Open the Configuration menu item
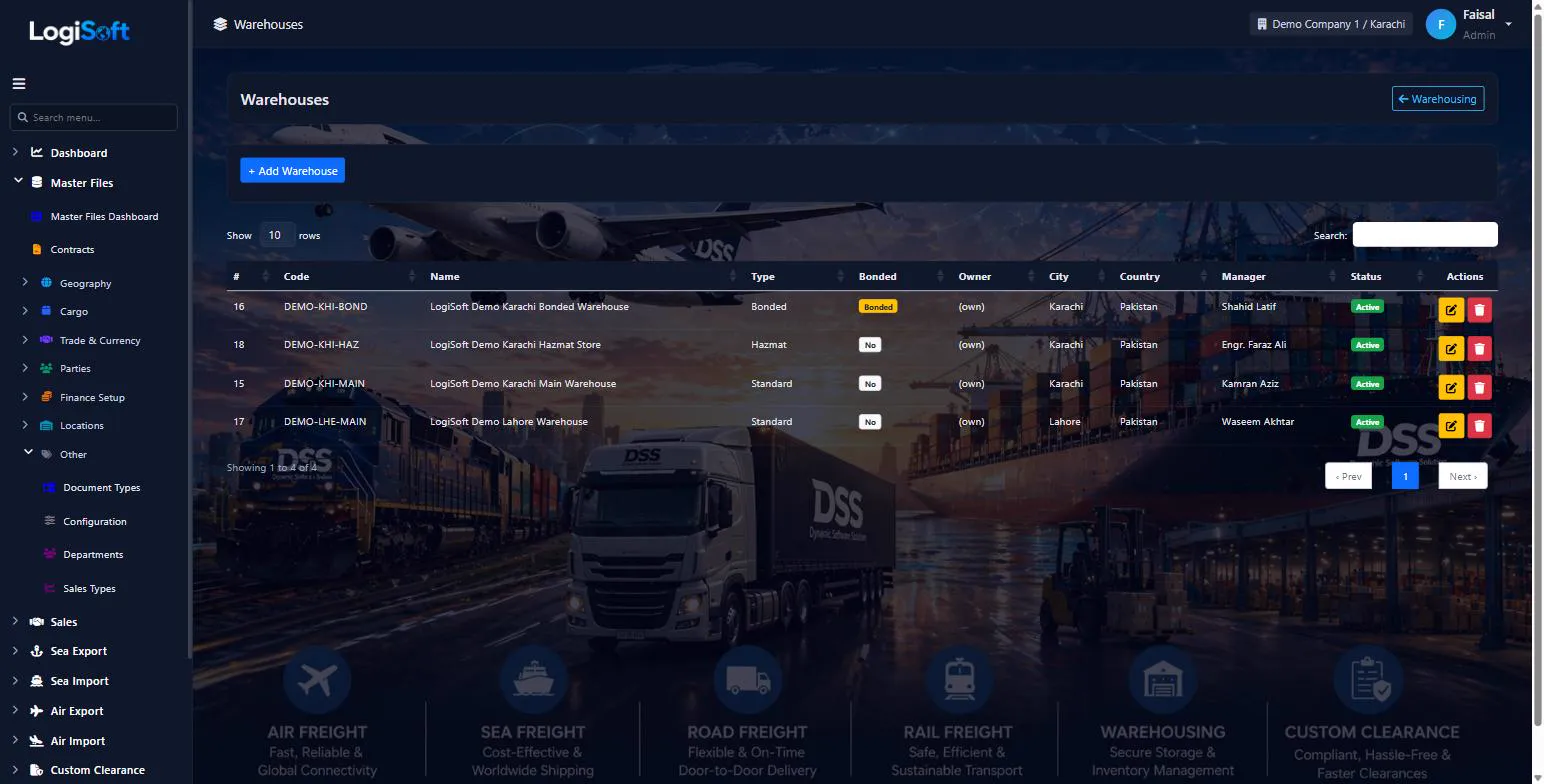The image size is (1544, 784). coord(94,521)
